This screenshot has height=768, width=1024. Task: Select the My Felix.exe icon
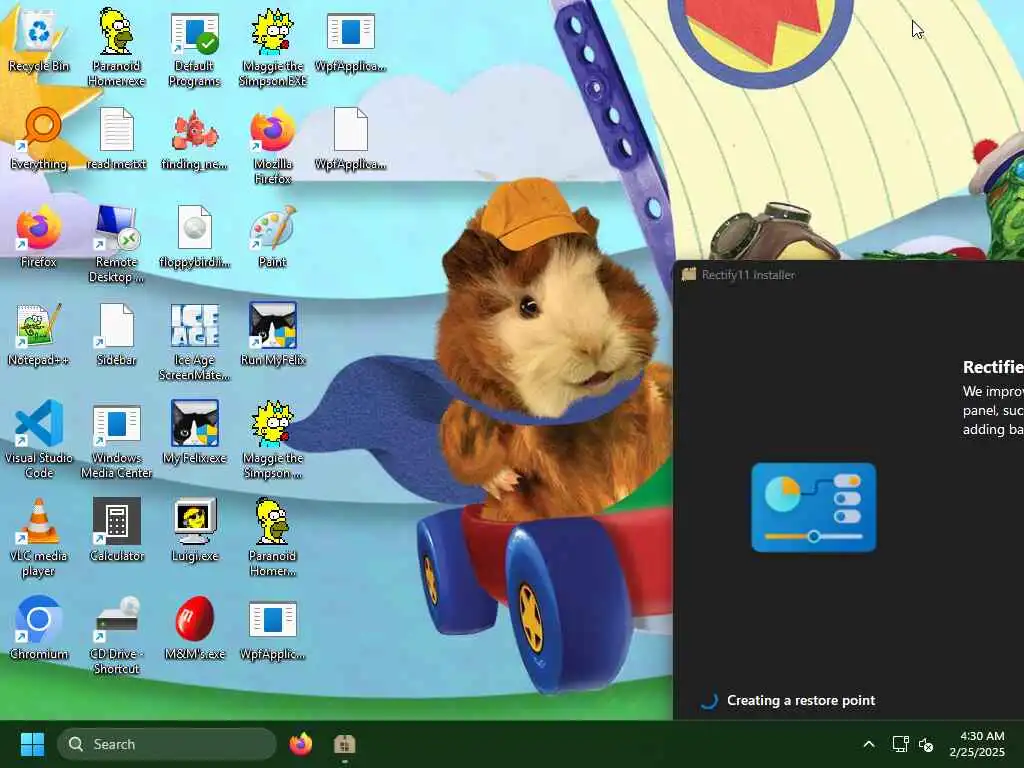coord(194,432)
